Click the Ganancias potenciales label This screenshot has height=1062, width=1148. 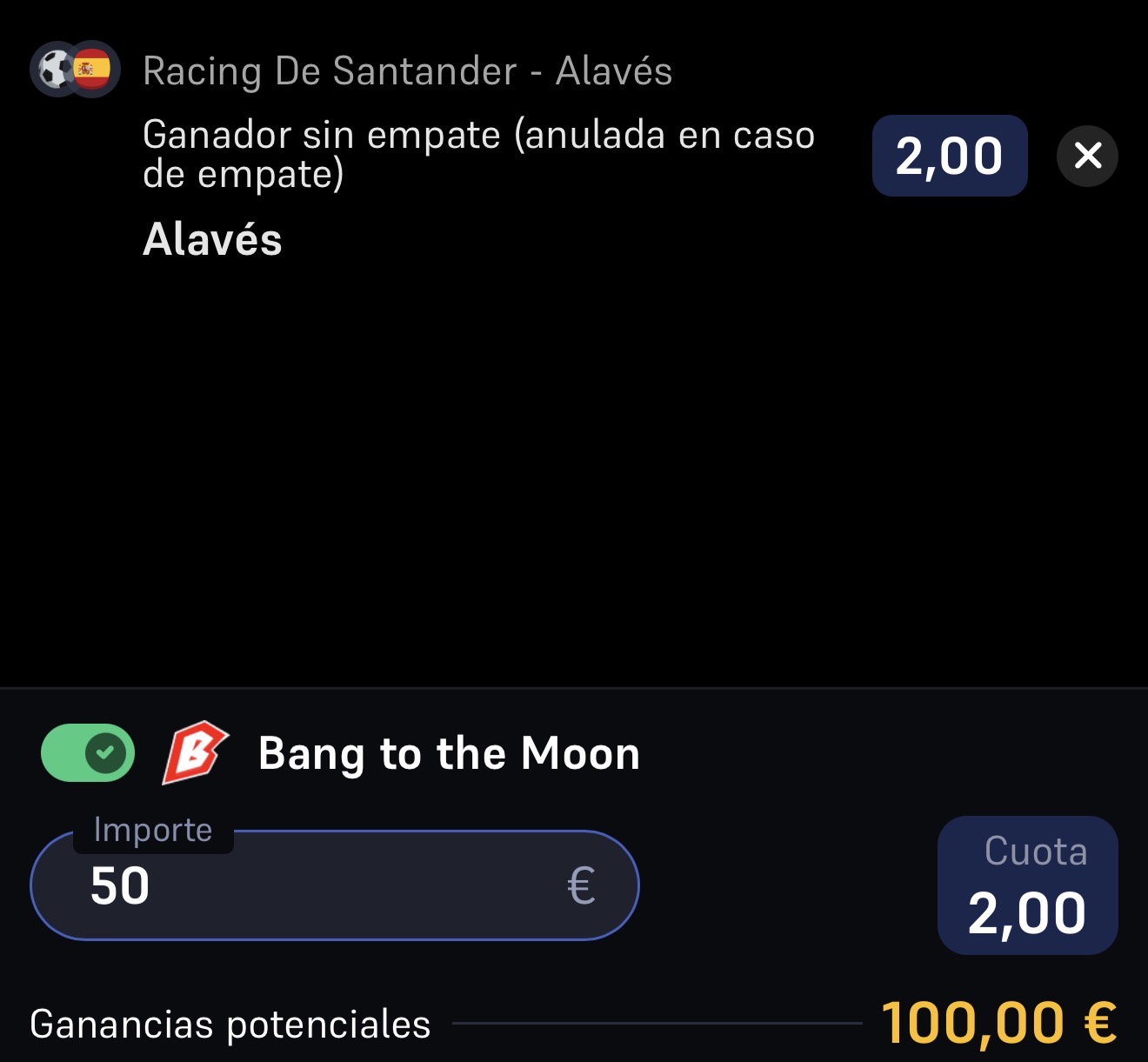click(230, 1024)
